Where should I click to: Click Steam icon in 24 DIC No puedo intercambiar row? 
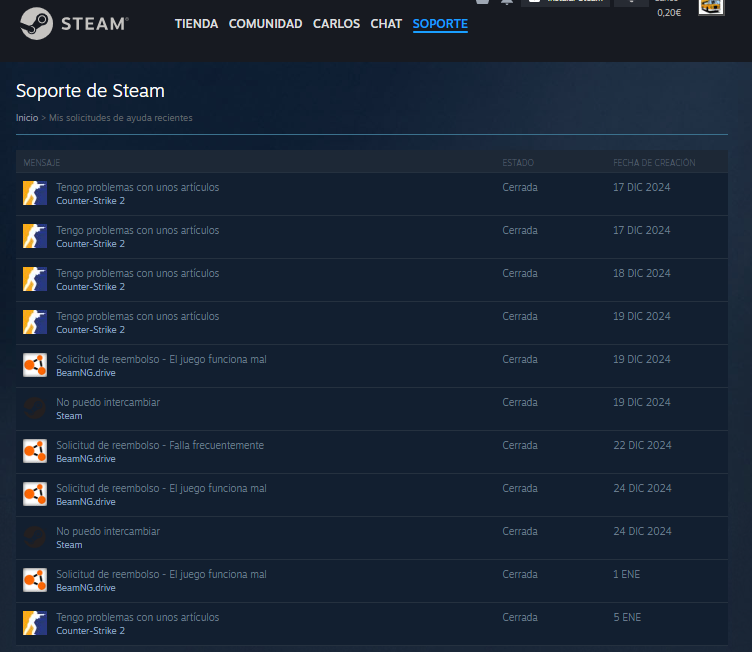pos(35,537)
